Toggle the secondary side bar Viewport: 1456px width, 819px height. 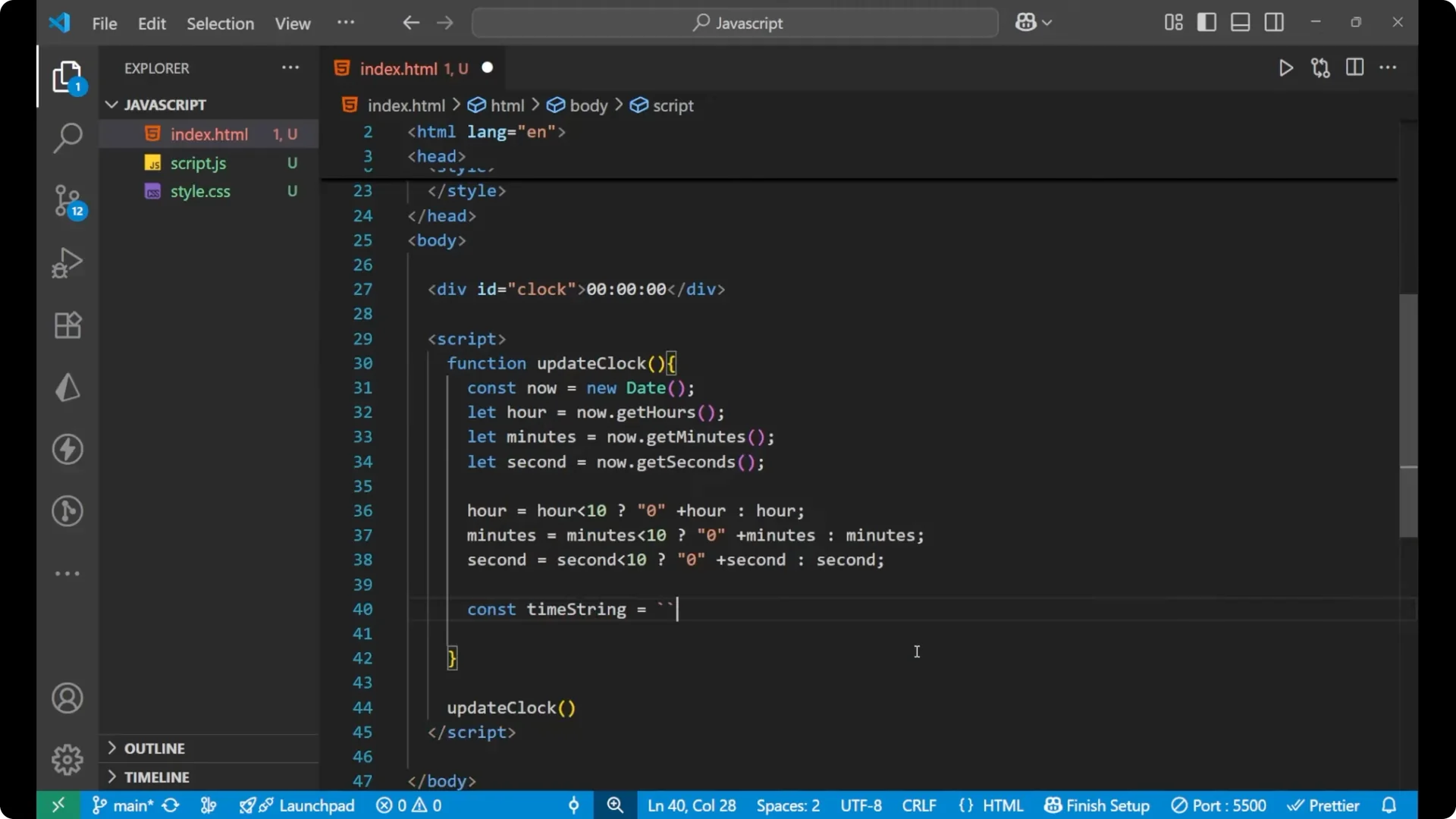[x=1274, y=22]
